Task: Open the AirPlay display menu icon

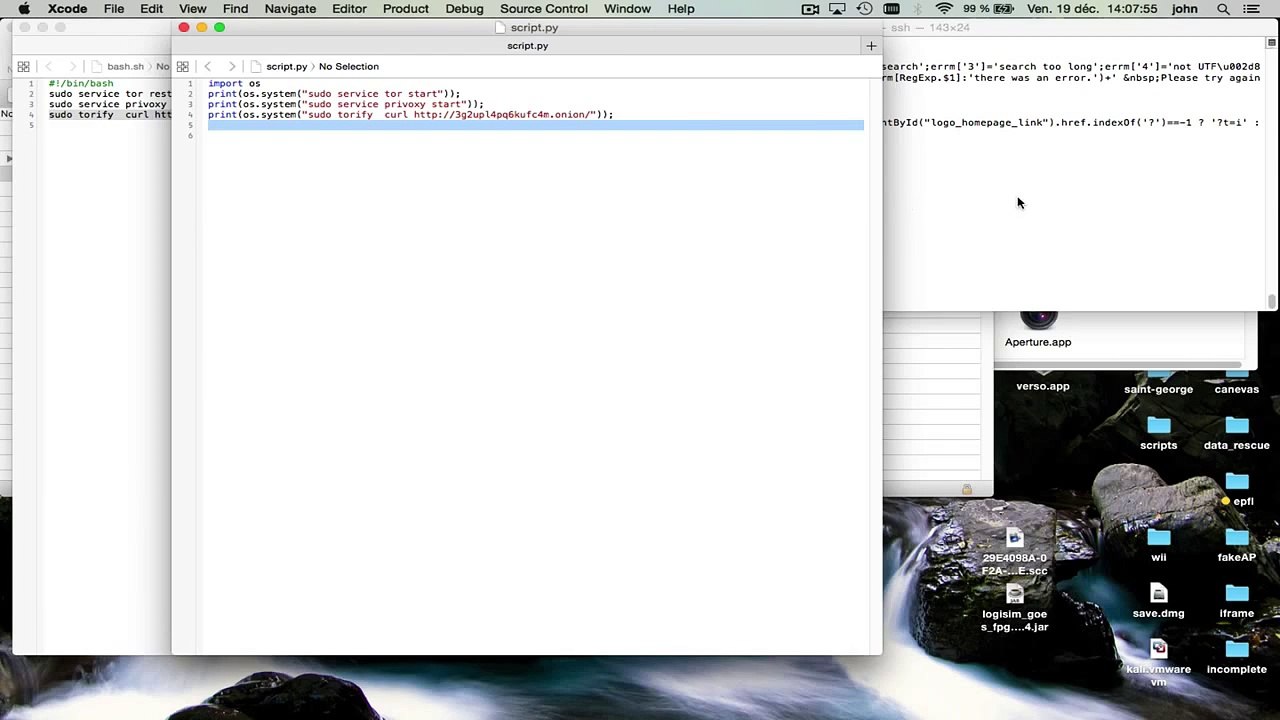Action: pos(838,9)
